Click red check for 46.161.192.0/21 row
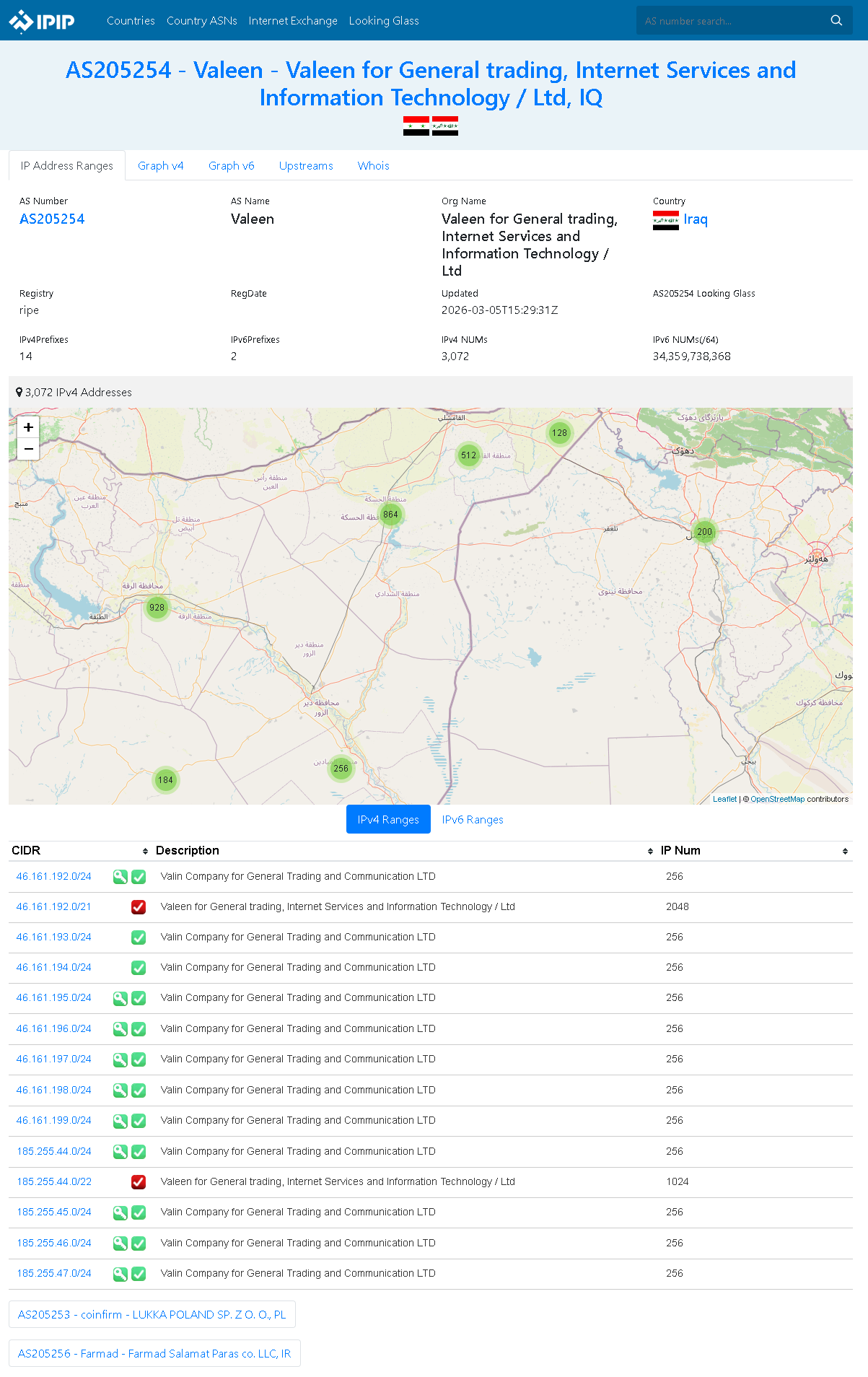 point(139,907)
